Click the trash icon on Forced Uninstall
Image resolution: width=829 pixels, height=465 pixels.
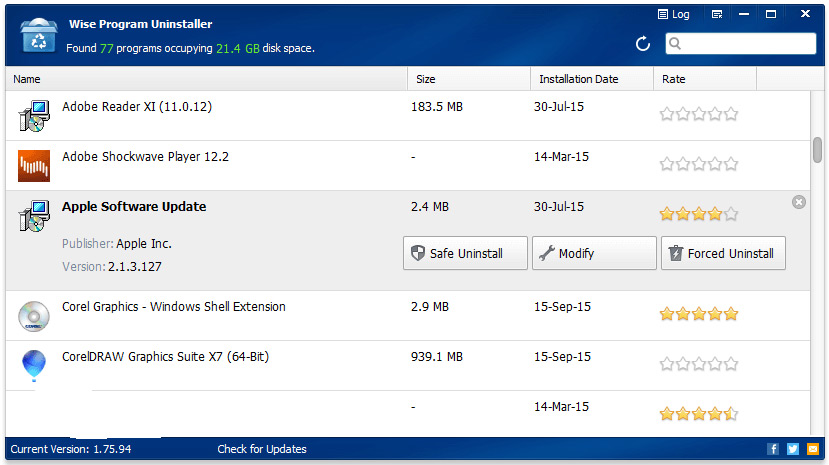[676, 253]
